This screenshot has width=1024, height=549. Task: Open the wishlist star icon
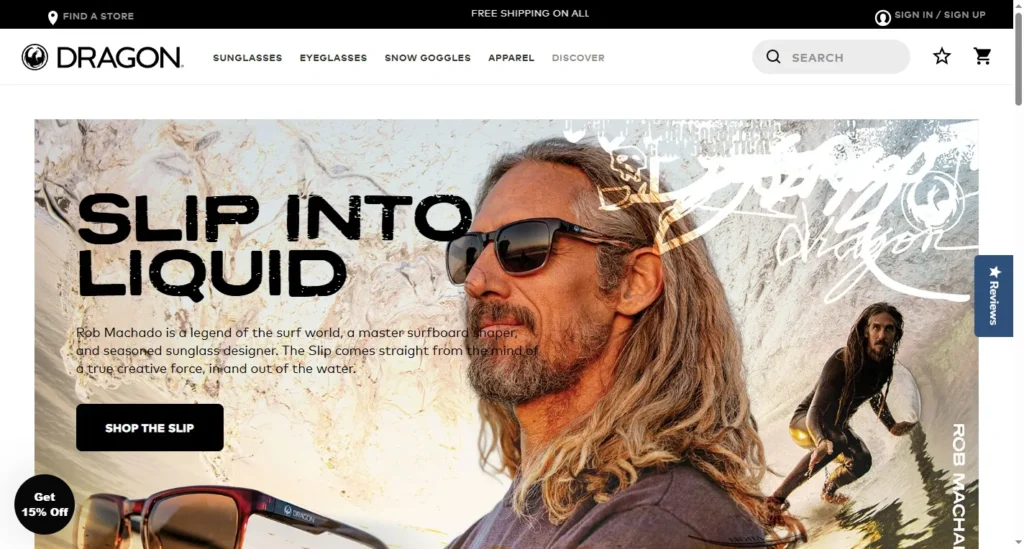click(x=941, y=56)
